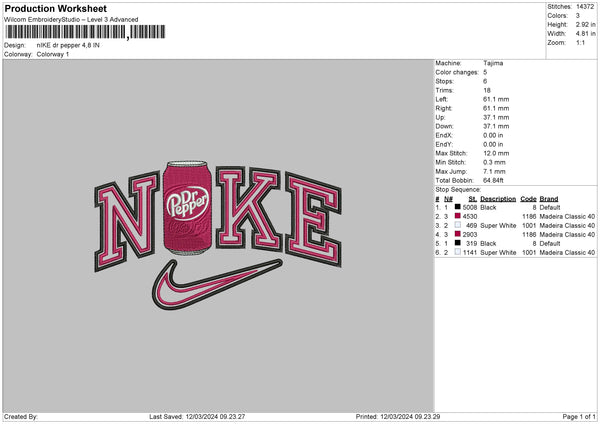Viewport: 600px width, 424px height.
Task: Select the Last Saved timestamp 12/03/2024 09.23.27
Action: [x=215, y=417]
